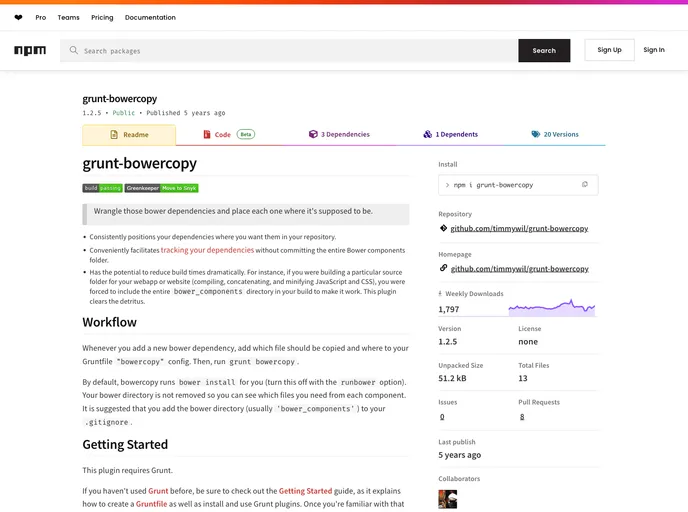The height and width of the screenshot is (512, 688).
Task: Click the Versions tags icon
Action: point(536,134)
